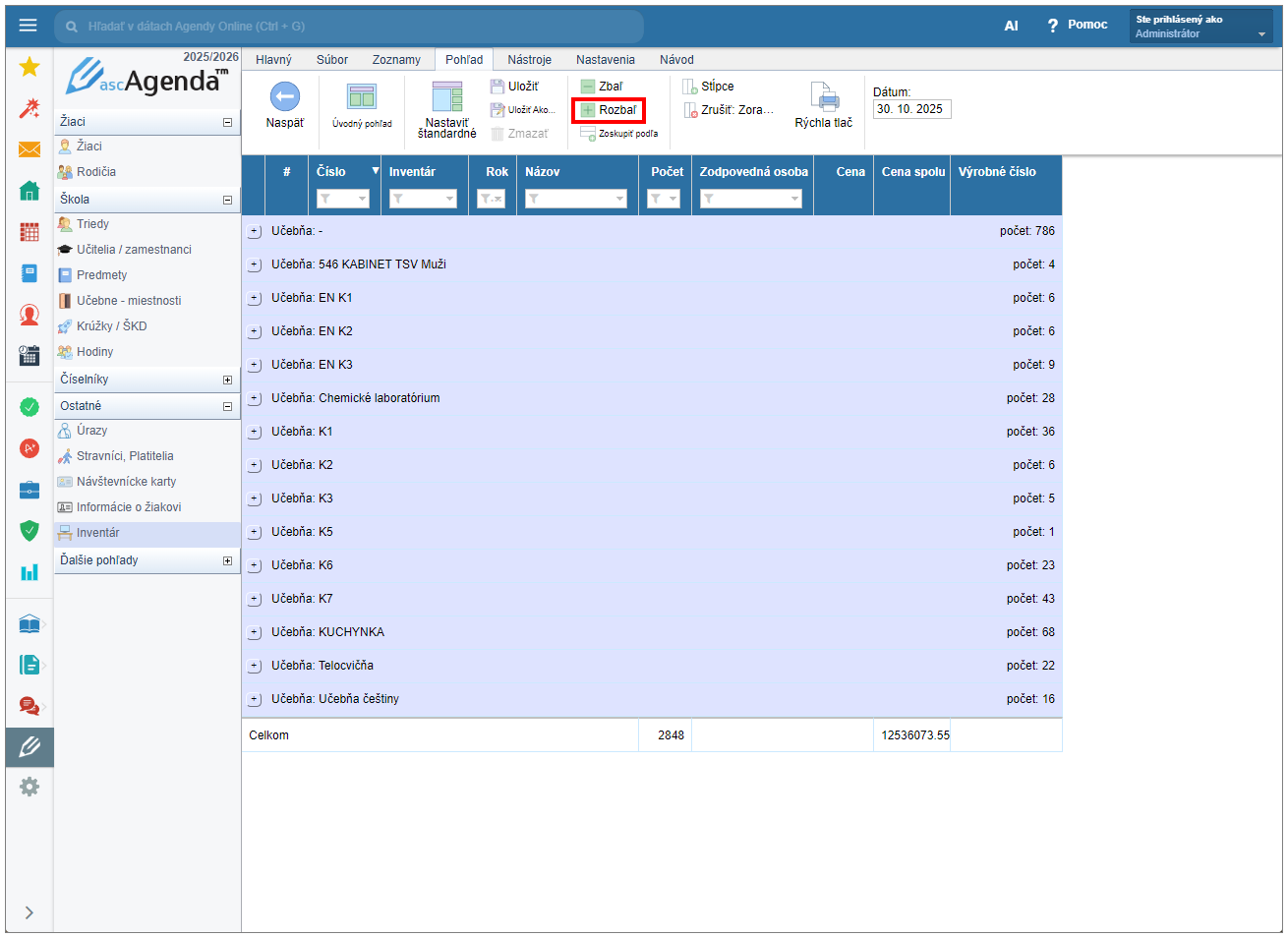The width and height of the screenshot is (1288, 938).
Task: Click the Rýchla tlač printer icon
Action: tap(824, 97)
